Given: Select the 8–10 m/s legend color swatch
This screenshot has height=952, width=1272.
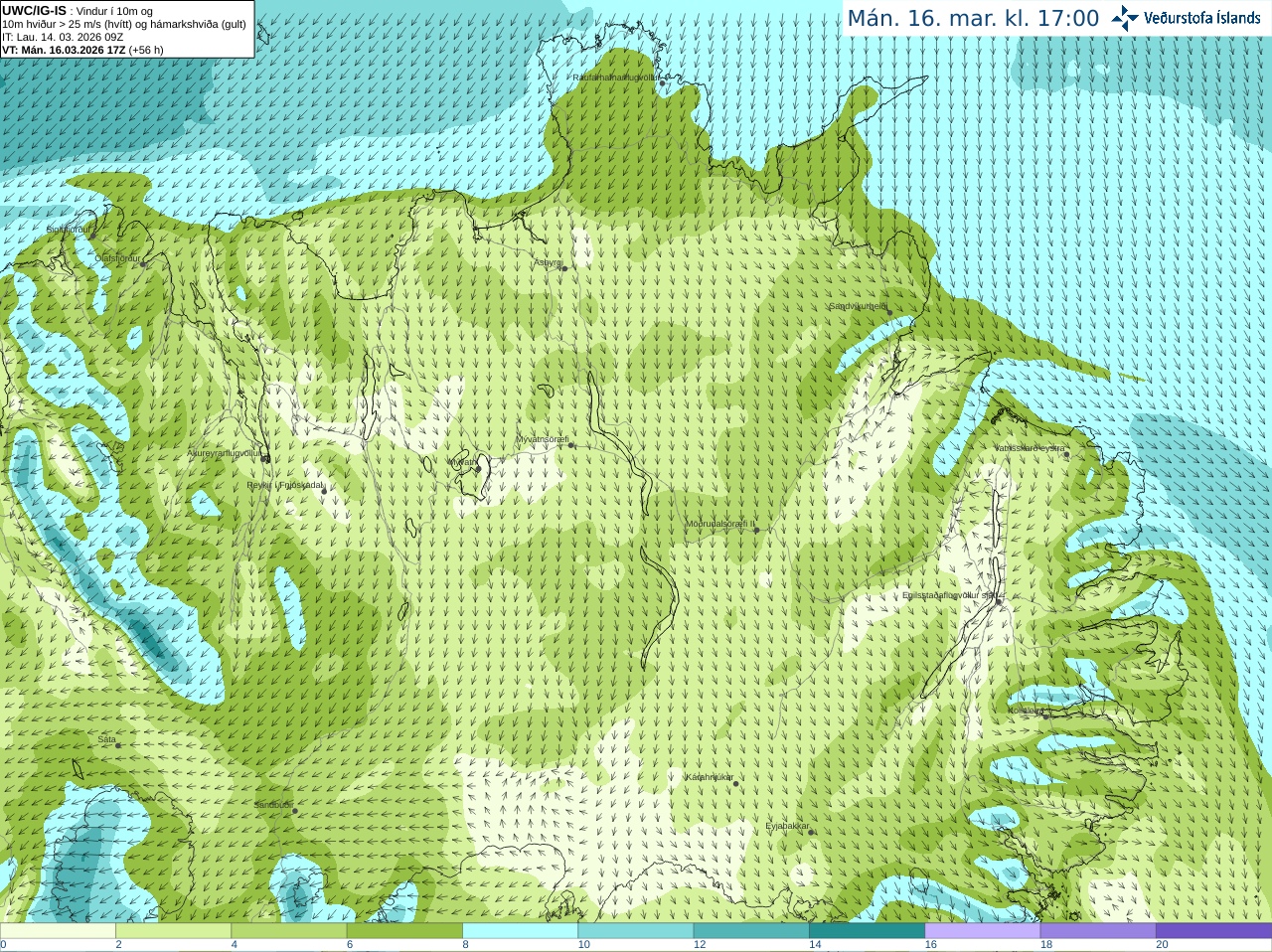Looking at the screenshot, I should click(520, 931).
